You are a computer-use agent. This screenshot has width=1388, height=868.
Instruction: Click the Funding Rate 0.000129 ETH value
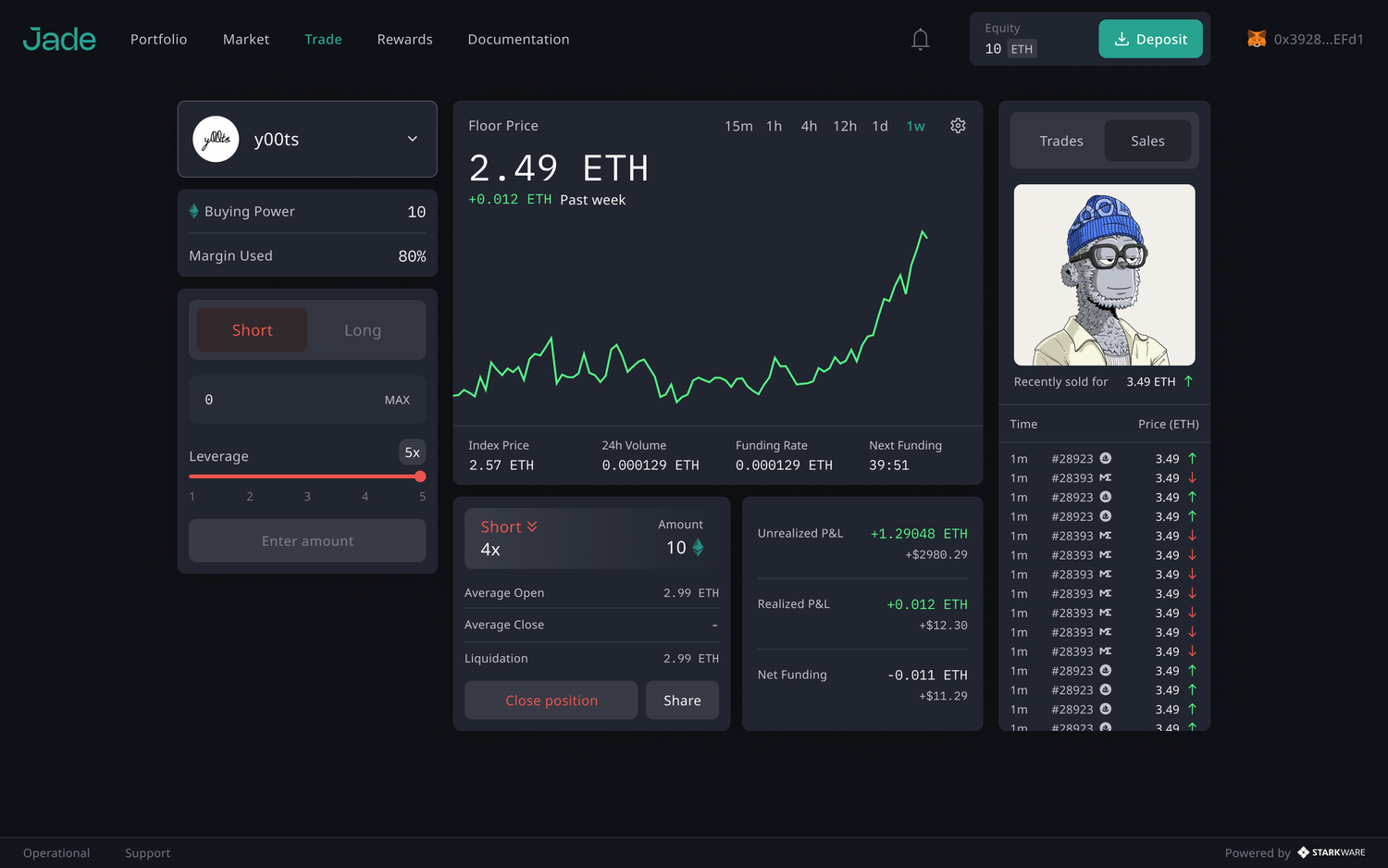[x=784, y=465]
